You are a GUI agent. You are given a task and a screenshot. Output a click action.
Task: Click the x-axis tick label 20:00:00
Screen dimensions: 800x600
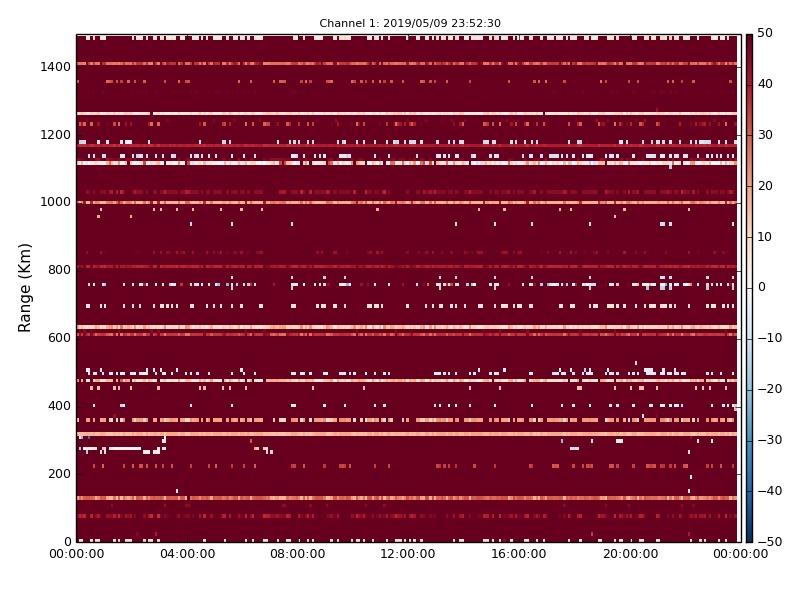[630, 554]
